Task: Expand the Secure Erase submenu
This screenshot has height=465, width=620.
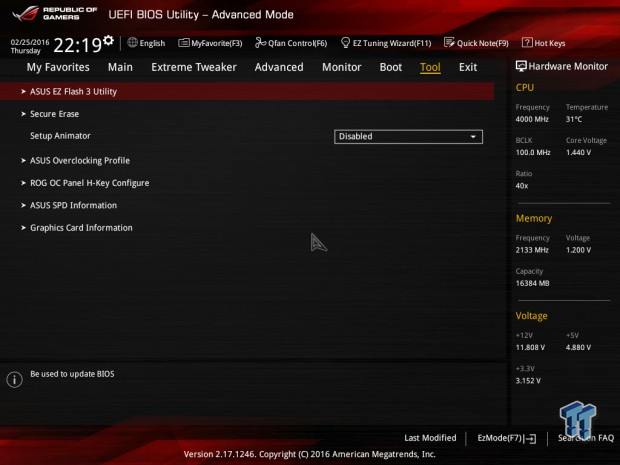Action: pyautogui.click(x=55, y=114)
